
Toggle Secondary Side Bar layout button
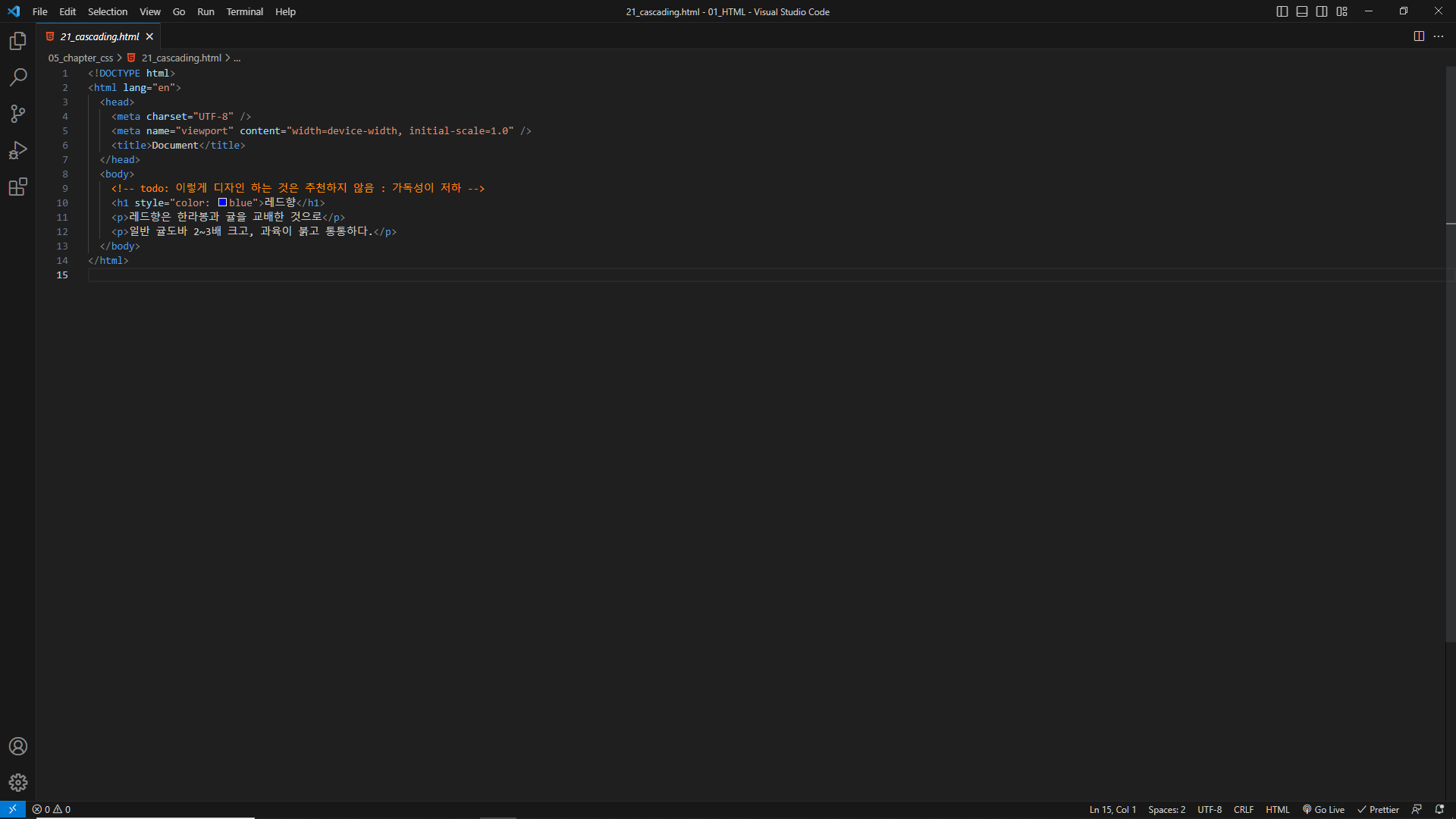pos(1322,11)
